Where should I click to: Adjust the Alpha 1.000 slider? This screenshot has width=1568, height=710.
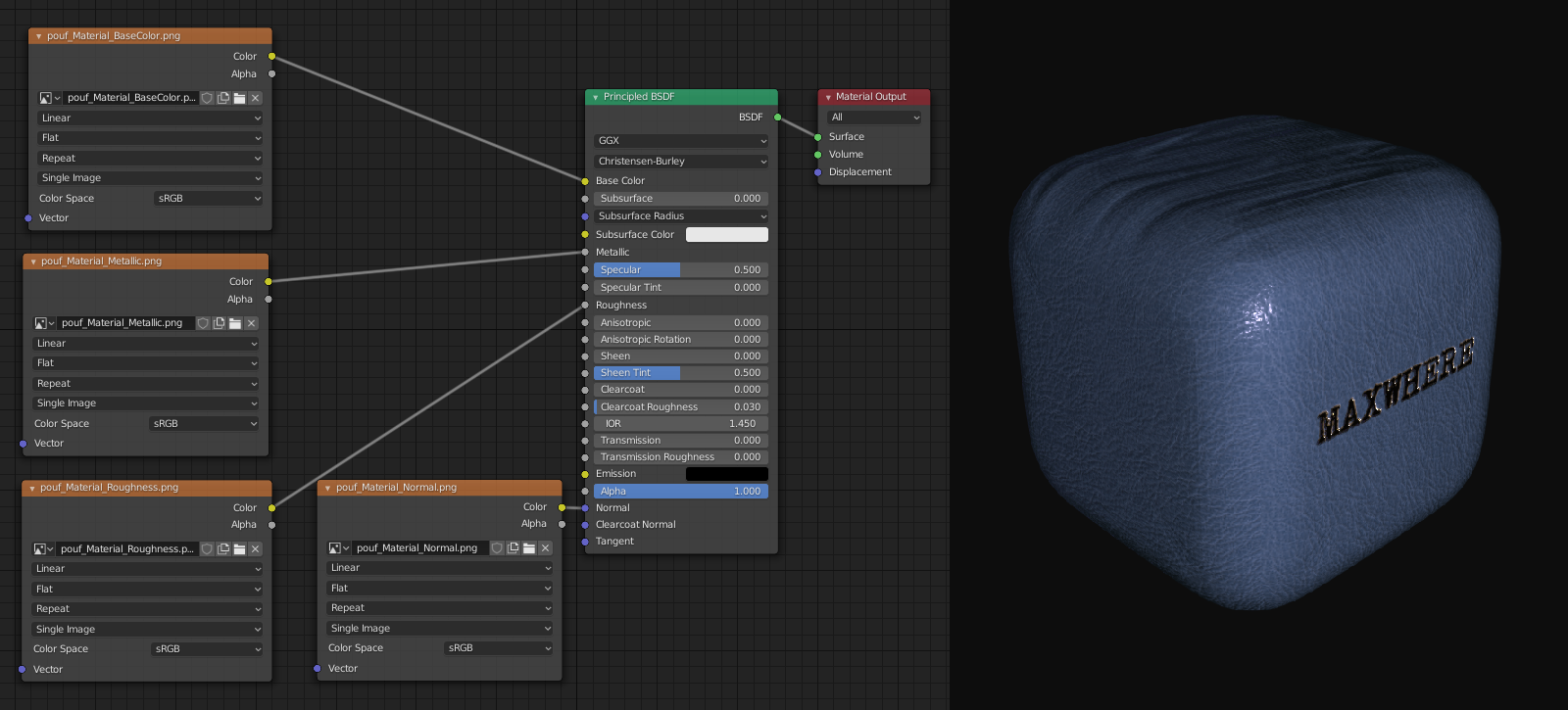pyautogui.click(x=681, y=492)
